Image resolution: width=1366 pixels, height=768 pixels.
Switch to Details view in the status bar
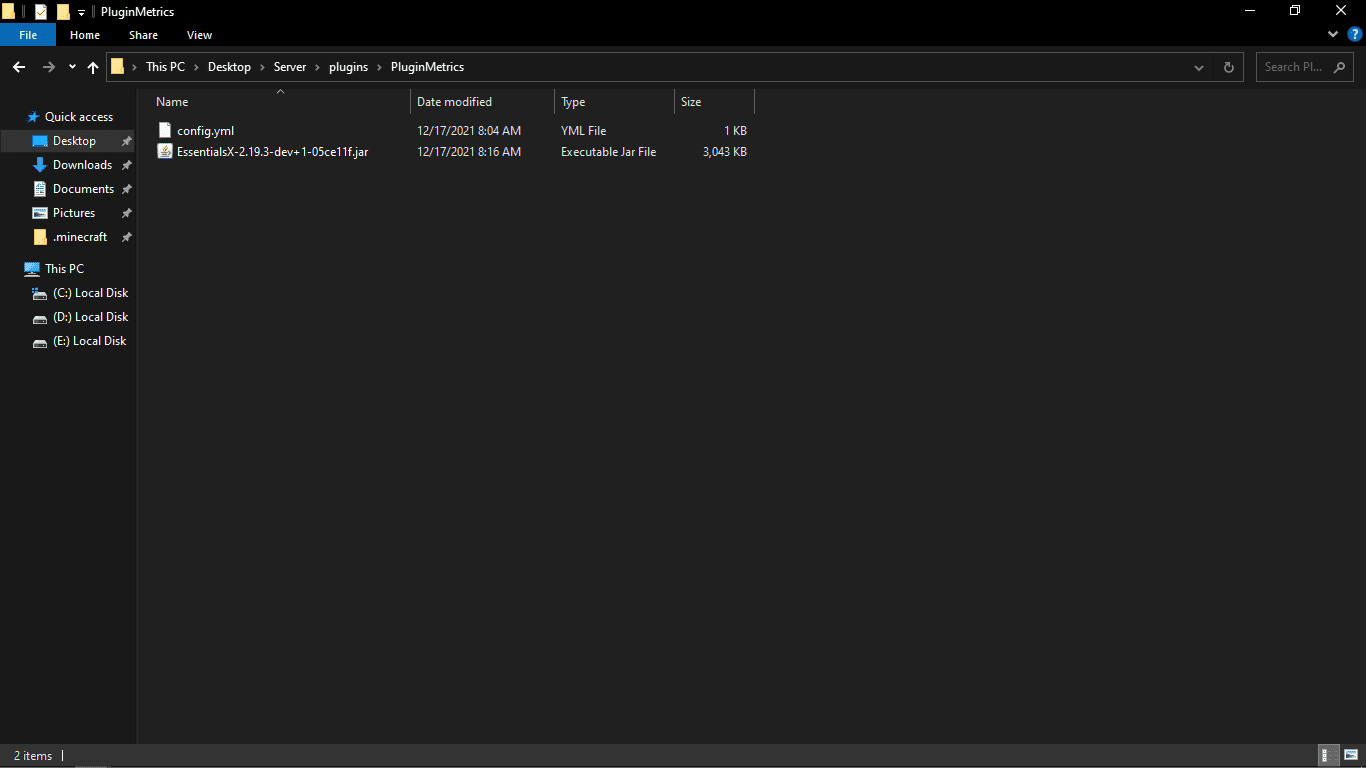tap(1329, 756)
